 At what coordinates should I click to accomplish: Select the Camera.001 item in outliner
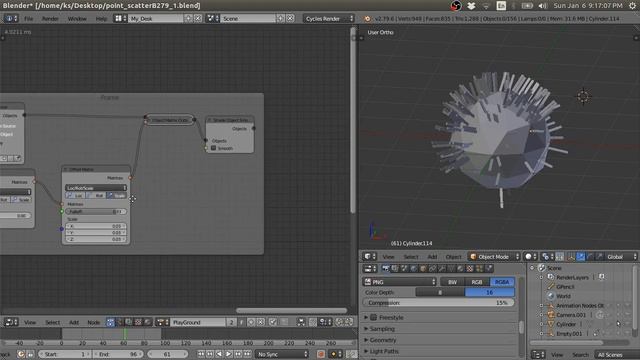coord(571,315)
